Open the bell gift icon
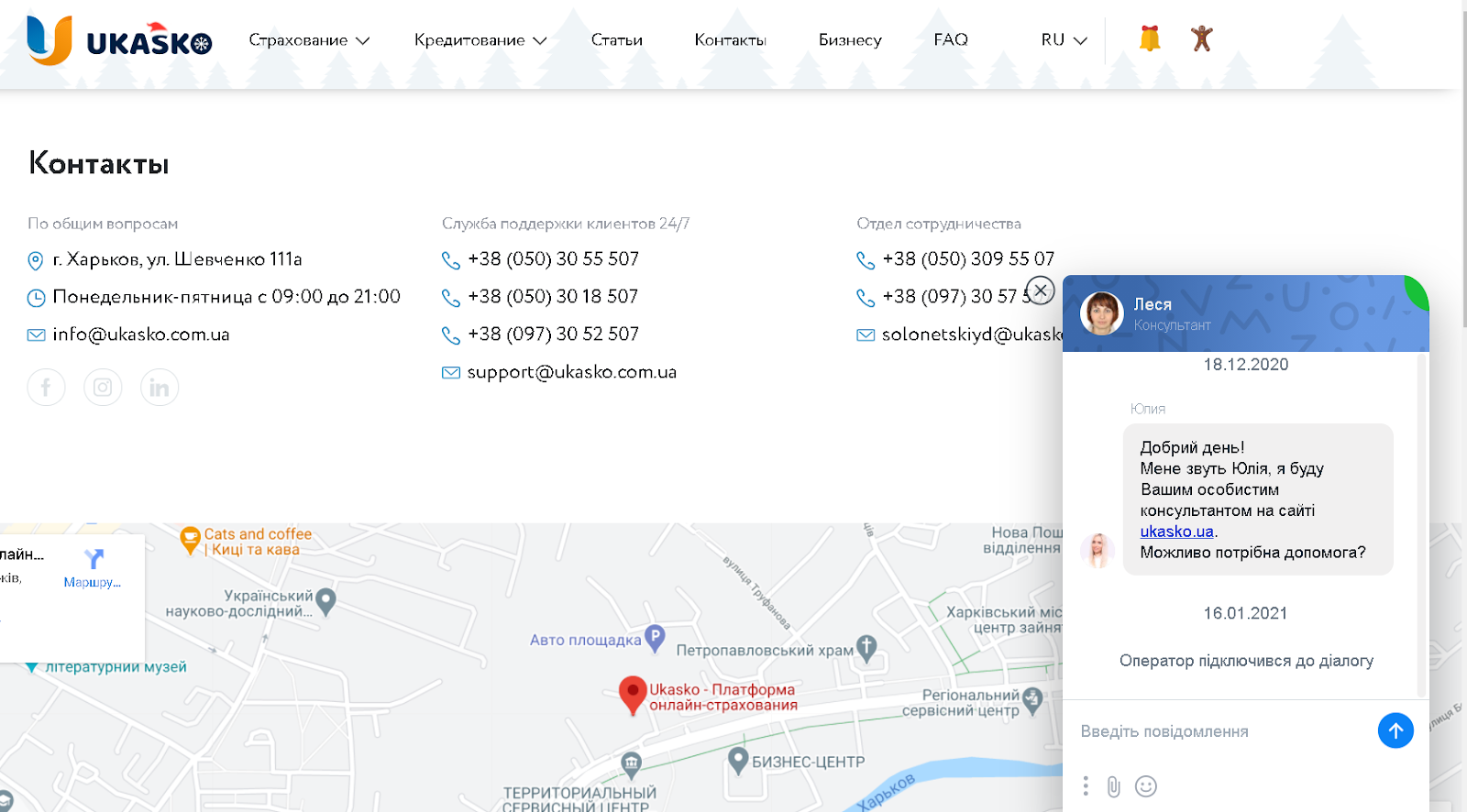The width and height of the screenshot is (1467, 812). click(x=1150, y=38)
